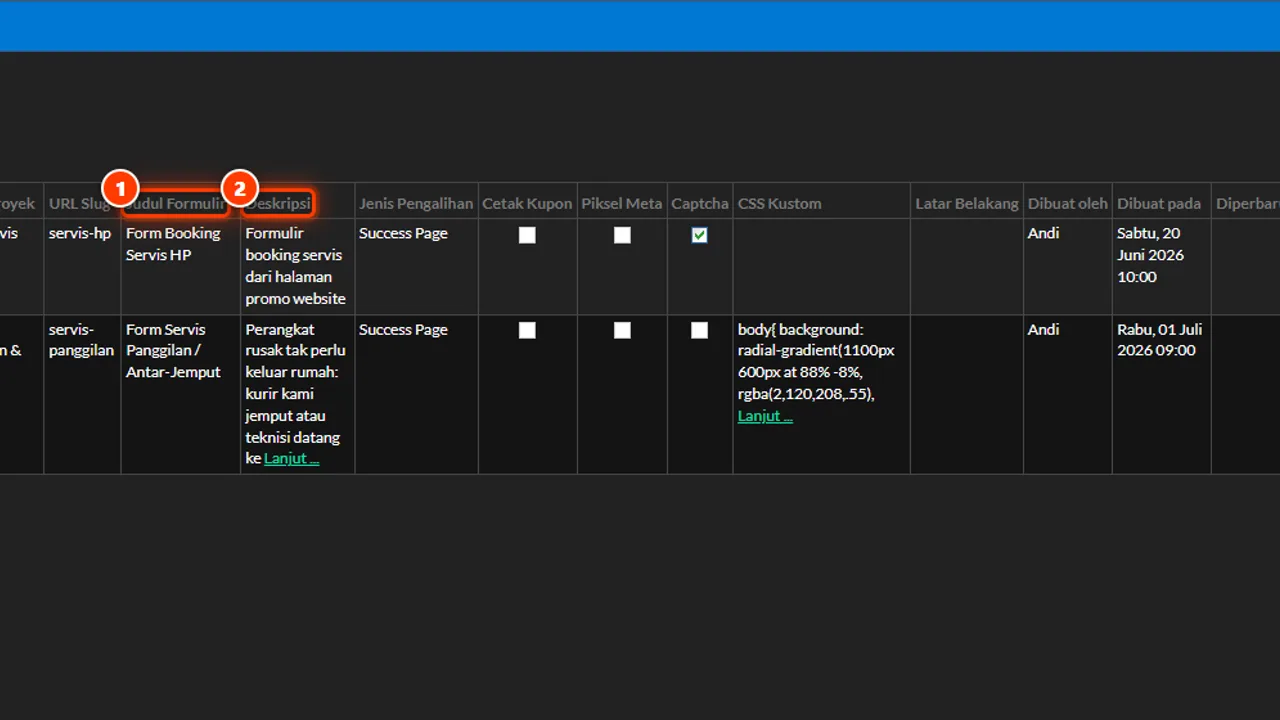Click the Latar Belakang column header
This screenshot has width=1280, height=720.
pyautogui.click(x=967, y=203)
